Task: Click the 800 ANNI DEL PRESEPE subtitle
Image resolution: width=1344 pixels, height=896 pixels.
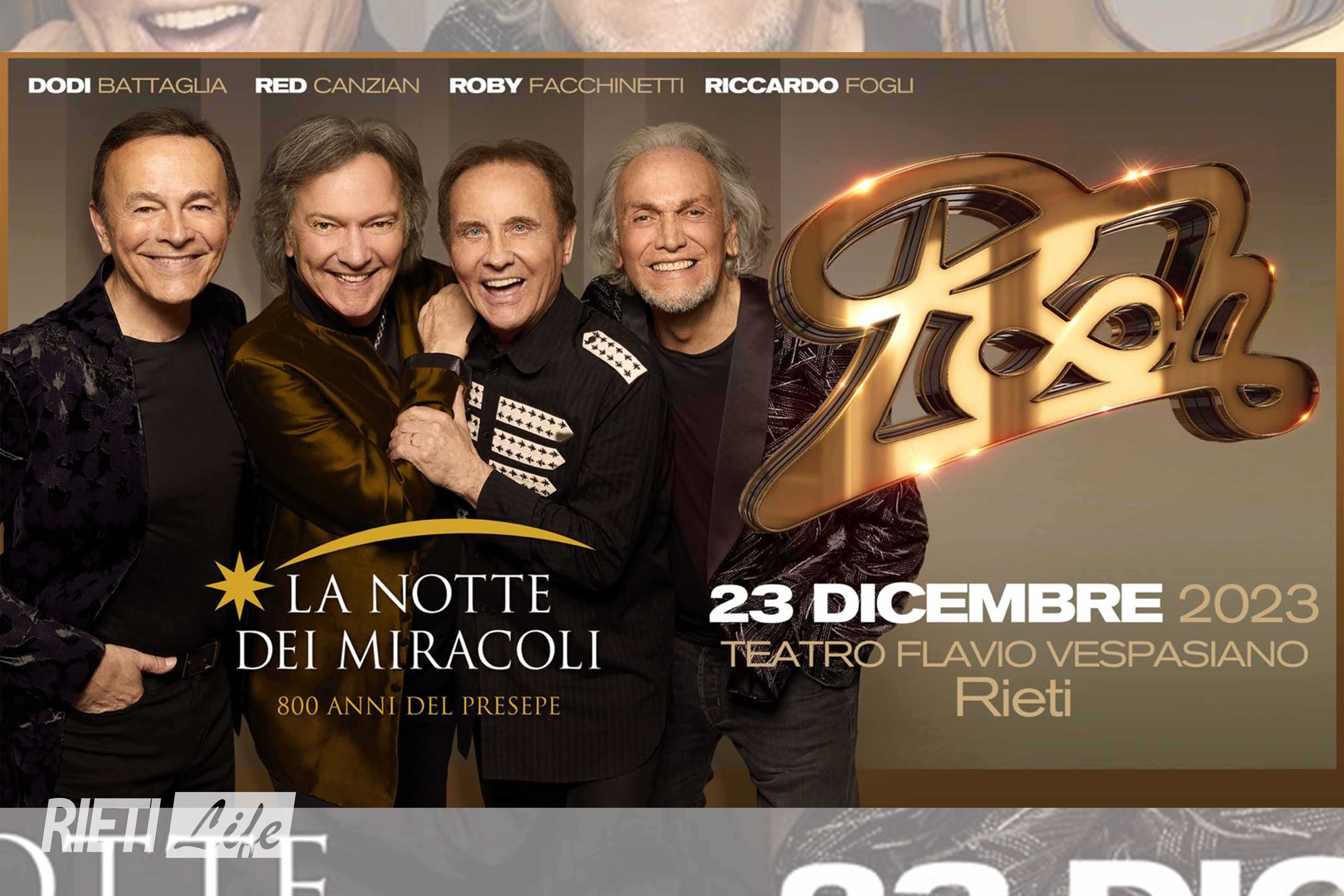Action: point(419,706)
